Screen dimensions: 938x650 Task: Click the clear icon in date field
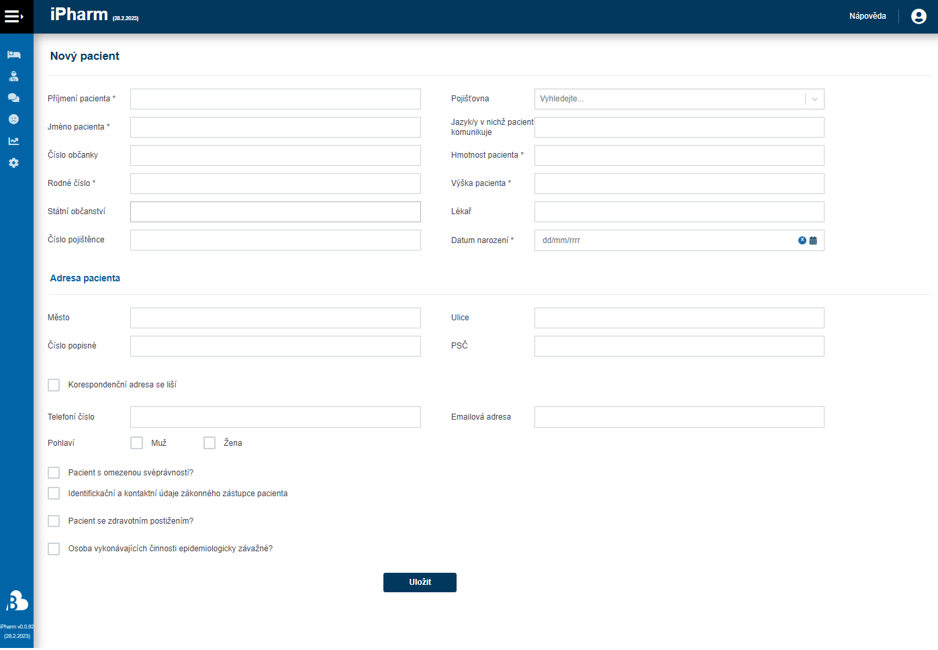click(x=802, y=241)
